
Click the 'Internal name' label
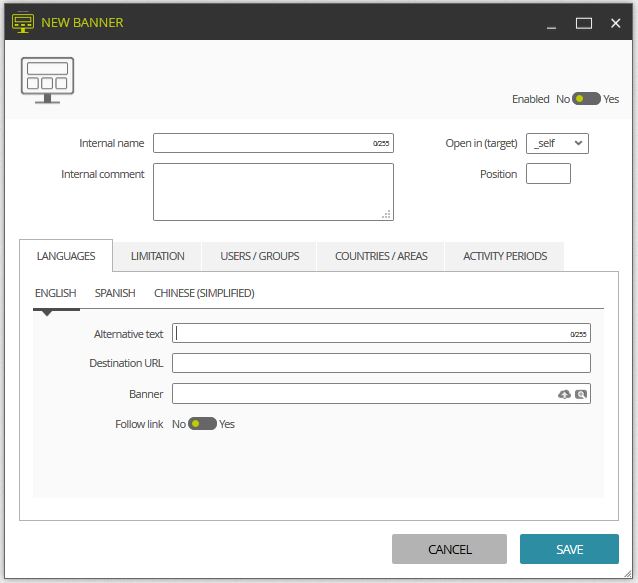(111, 143)
